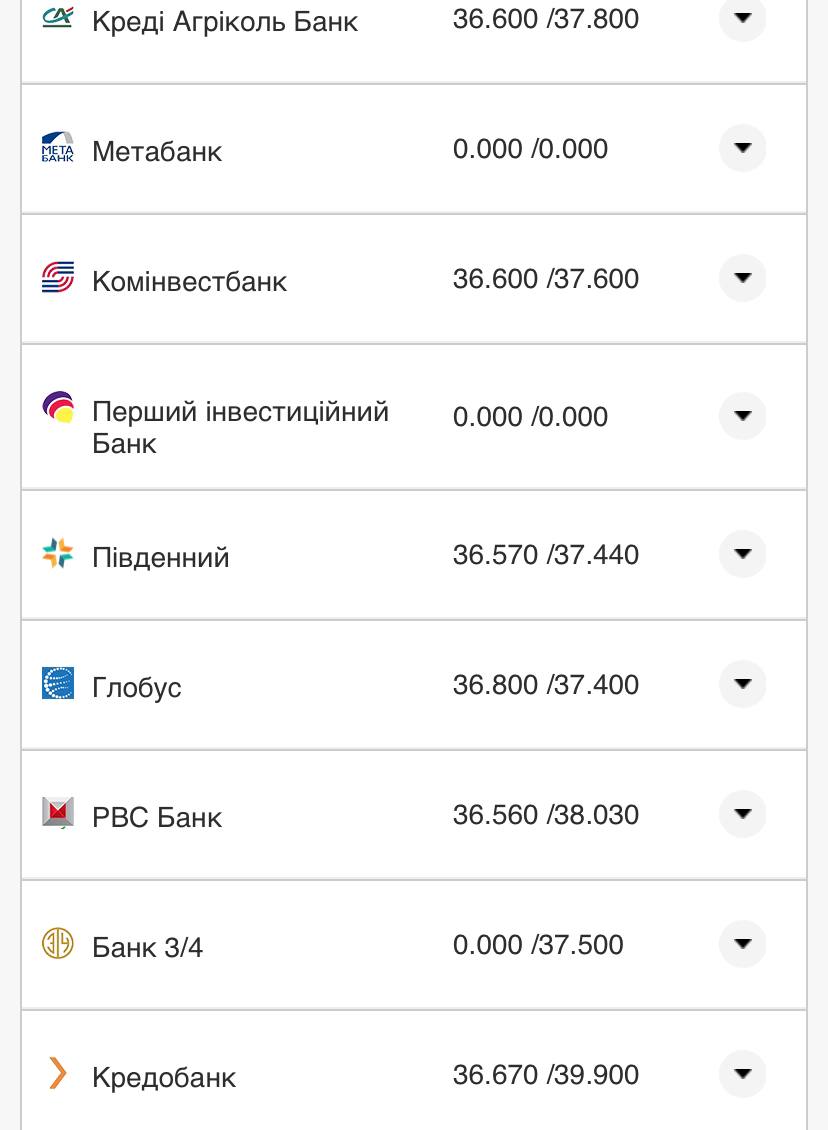Open the Глобус rate dropdown

pyautogui.click(x=742, y=684)
